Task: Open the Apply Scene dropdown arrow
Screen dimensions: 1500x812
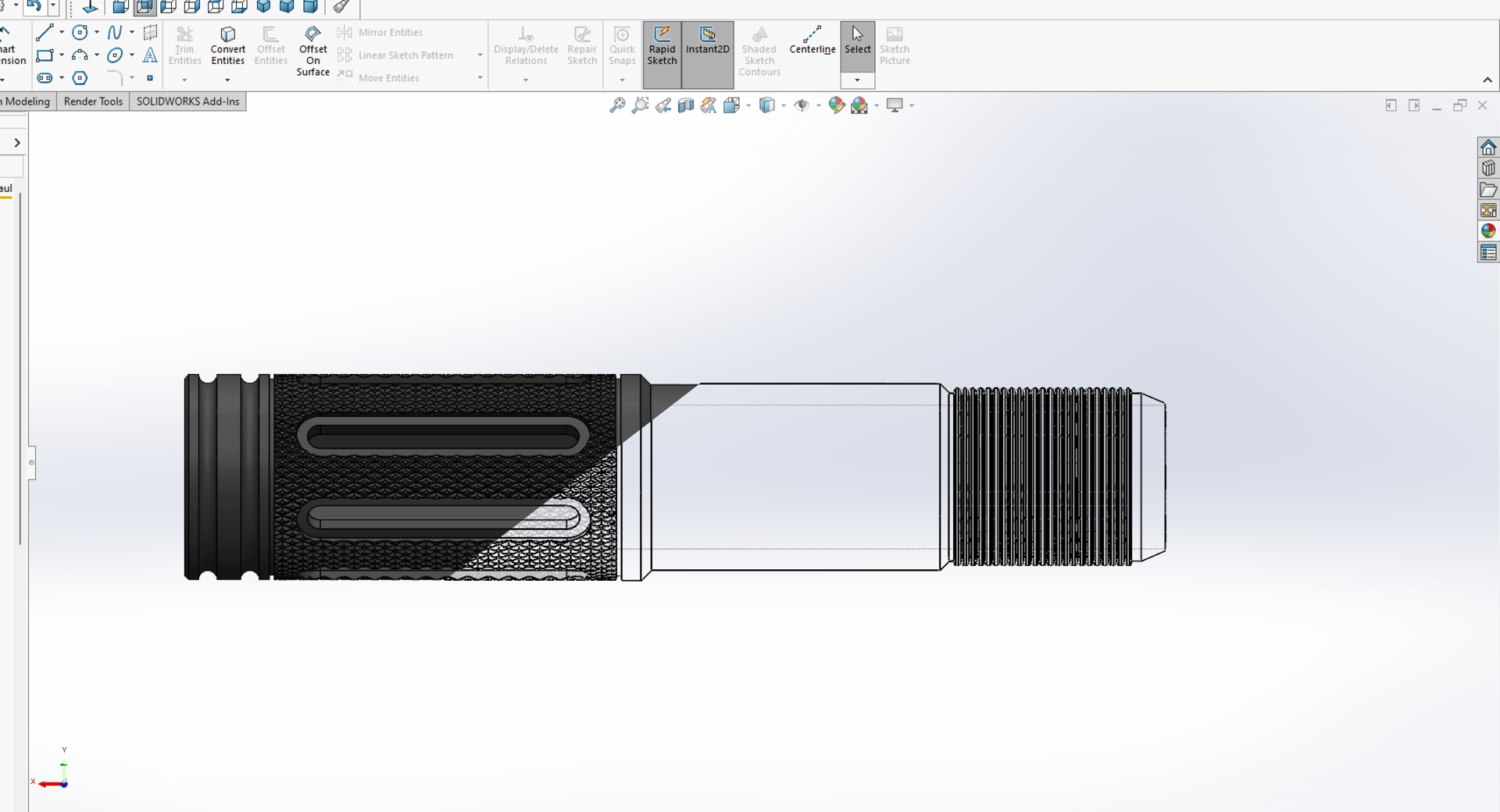Action: point(877,105)
